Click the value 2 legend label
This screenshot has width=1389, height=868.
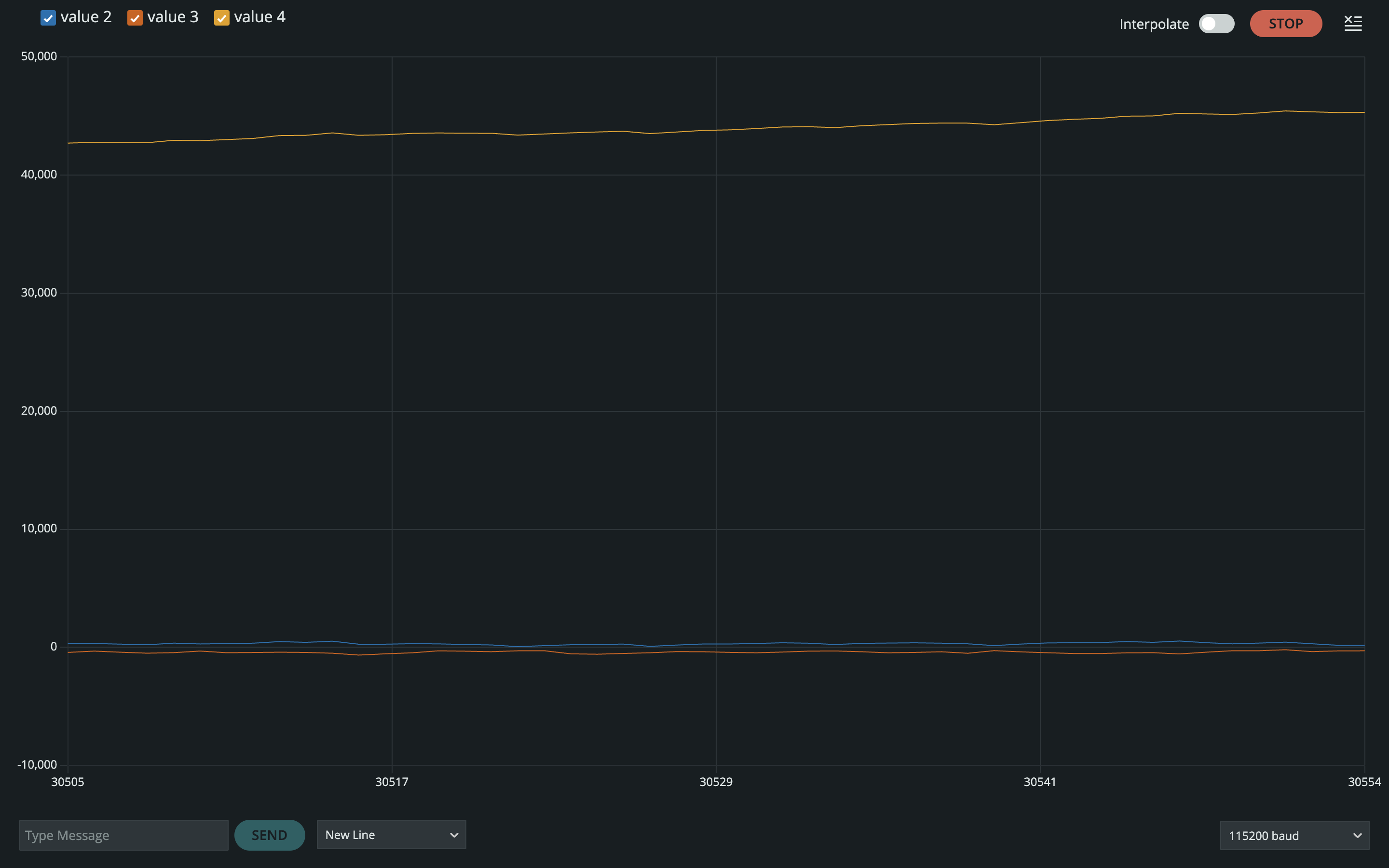(86, 17)
